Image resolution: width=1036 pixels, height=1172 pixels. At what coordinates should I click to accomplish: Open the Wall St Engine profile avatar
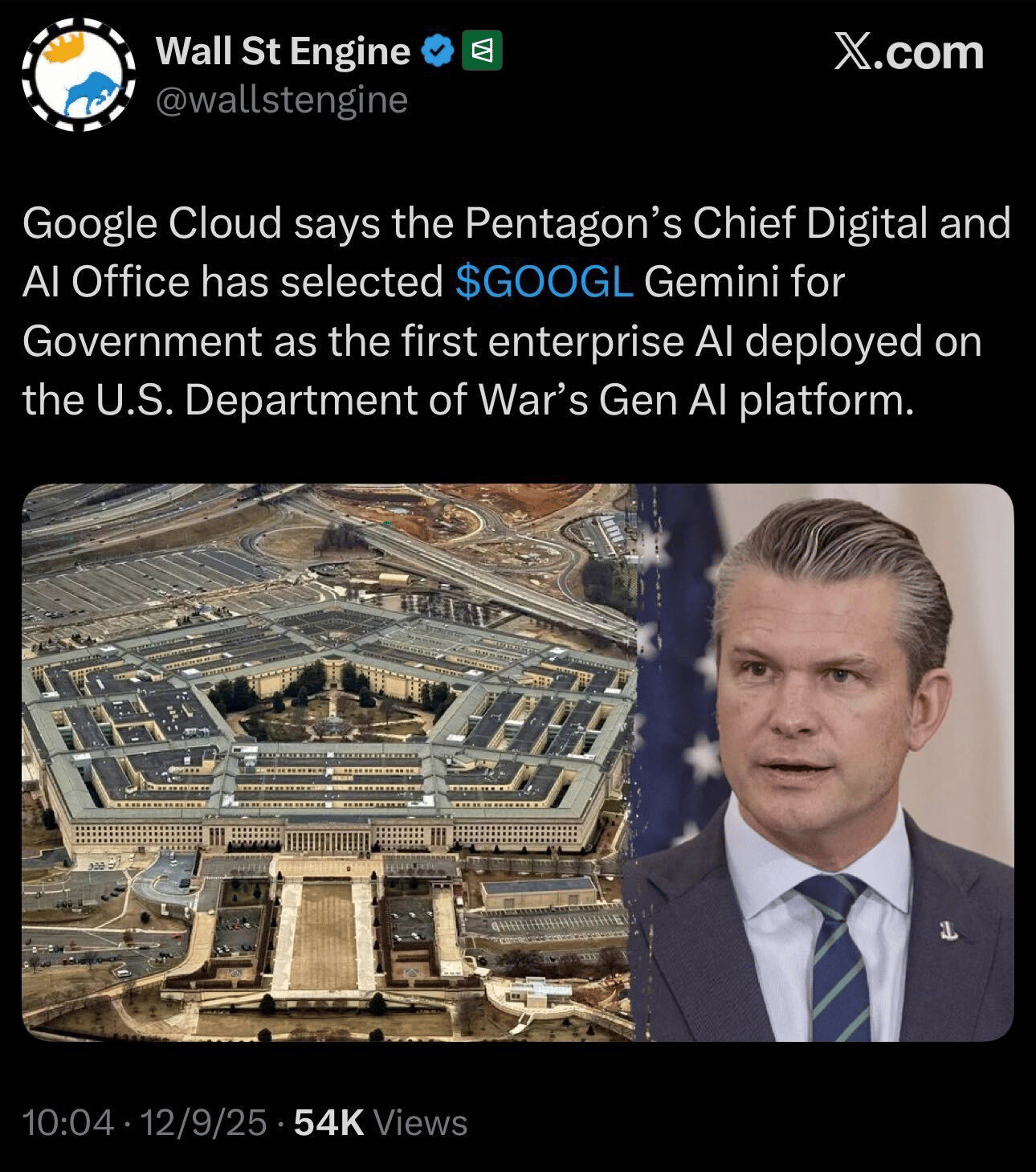[x=78, y=76]
